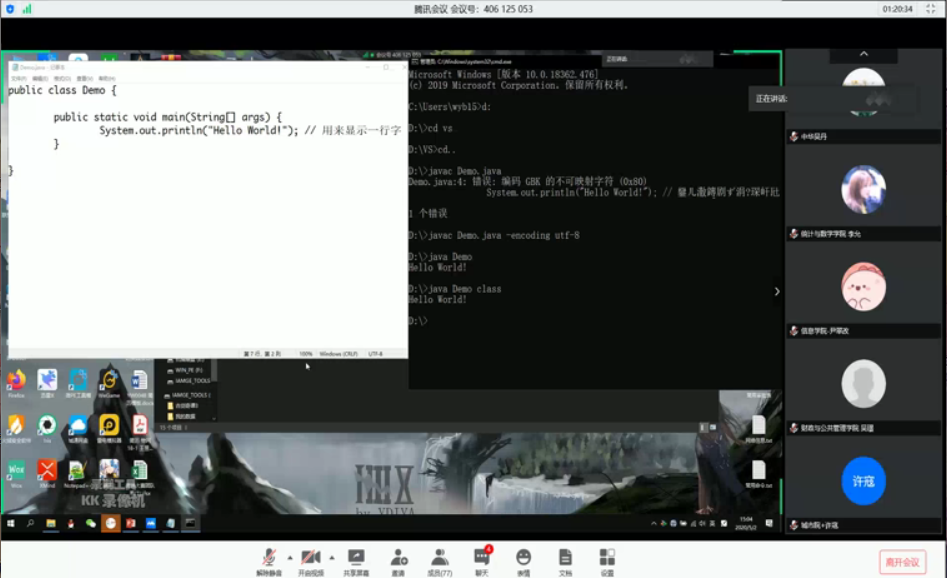Click the meeting ID title text
The width and height of the screenshot is (947, 578).
tap(473, 9)
